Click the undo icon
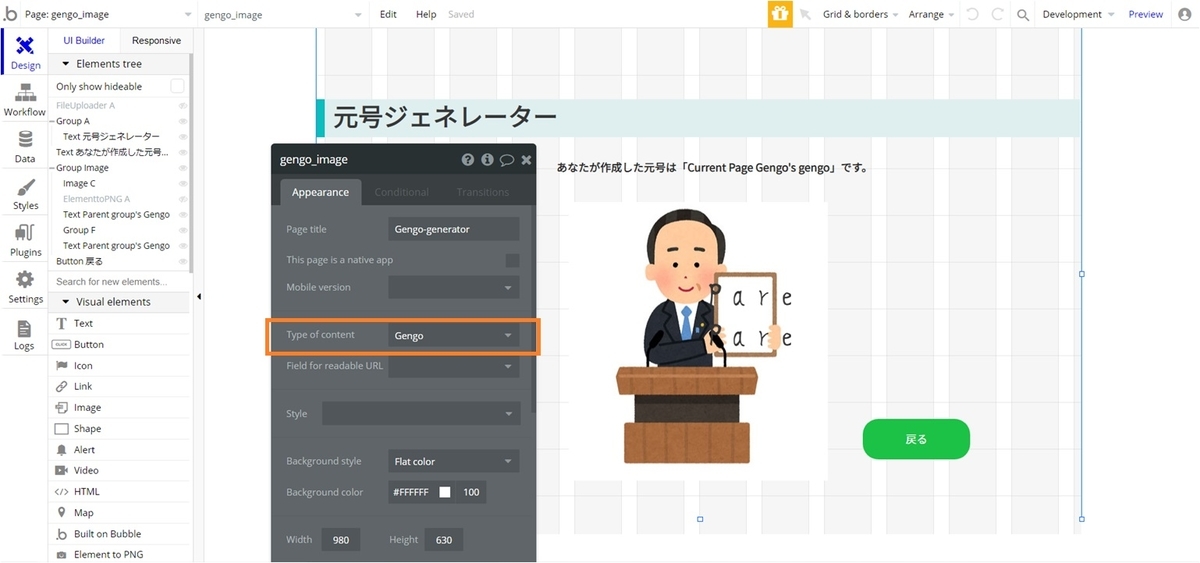1200x563 pixels. (974, 14)
